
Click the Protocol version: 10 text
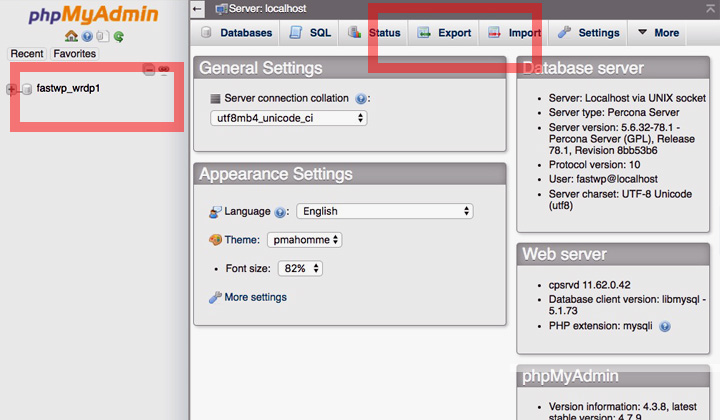594,164
